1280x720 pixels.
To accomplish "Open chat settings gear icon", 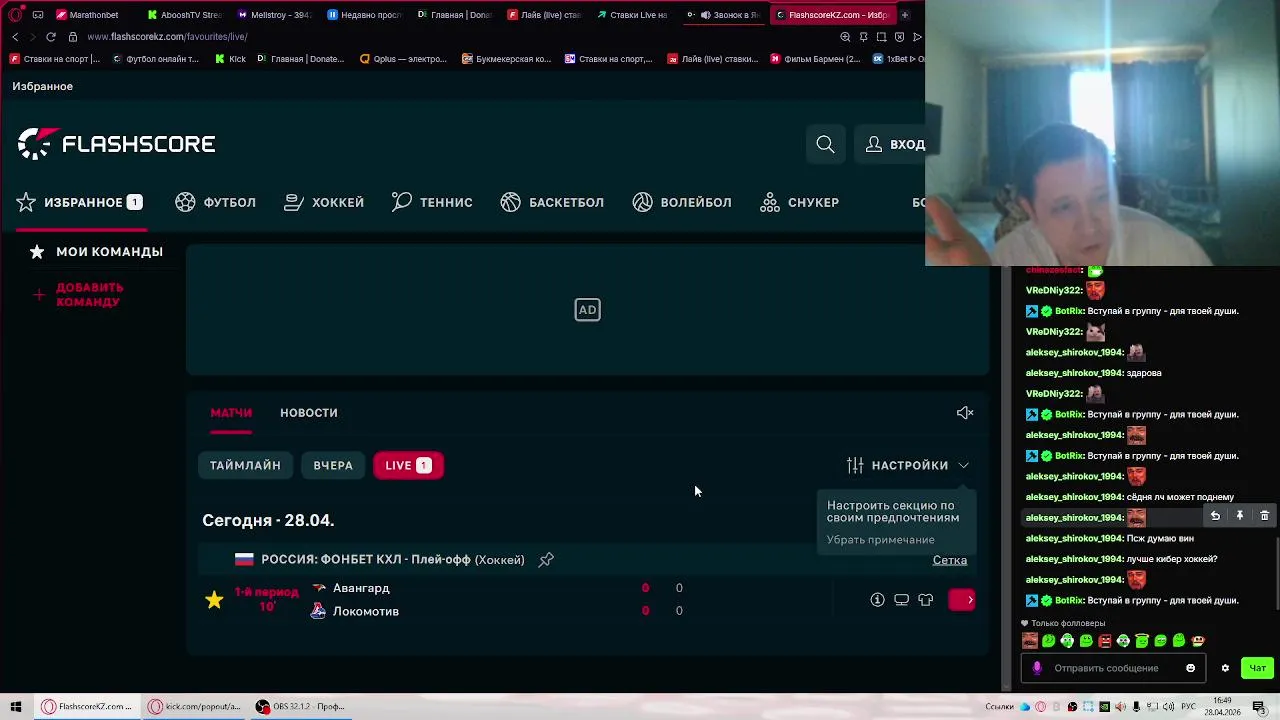I will coord(1225,668).
